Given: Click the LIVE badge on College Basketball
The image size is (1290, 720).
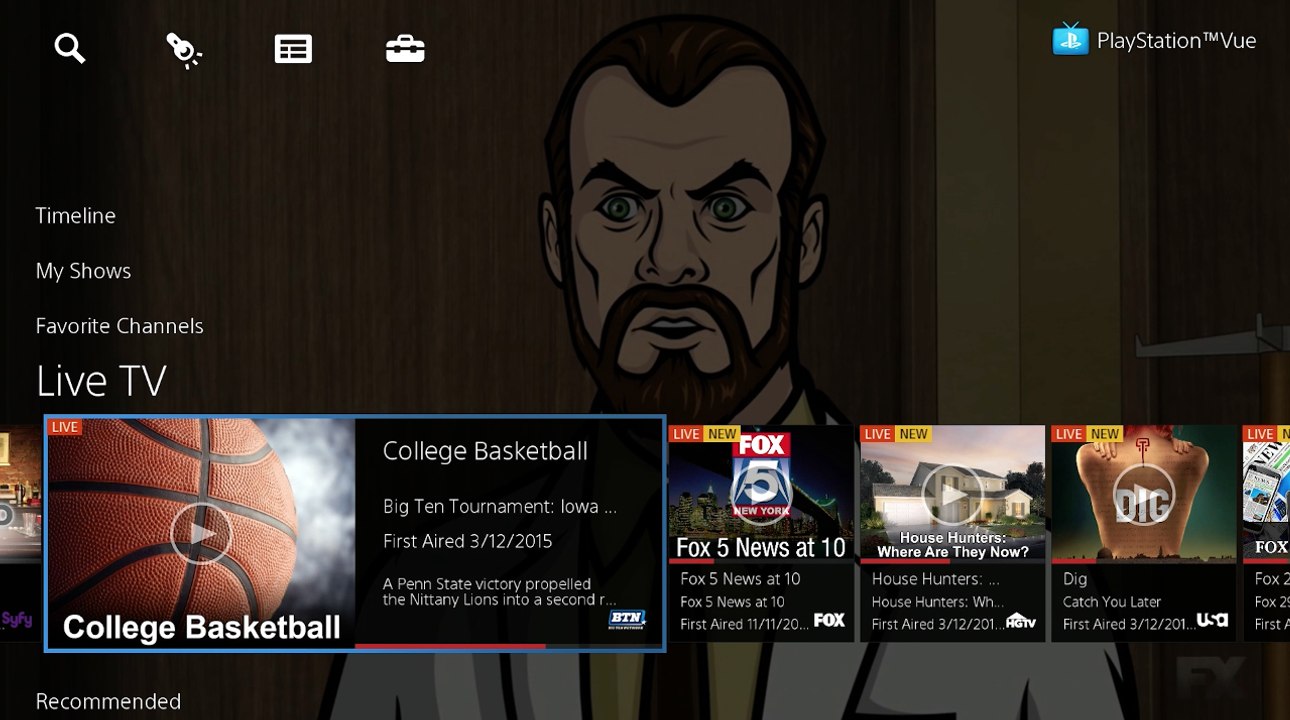Looking at the screenshot, I should coord(65,427).
